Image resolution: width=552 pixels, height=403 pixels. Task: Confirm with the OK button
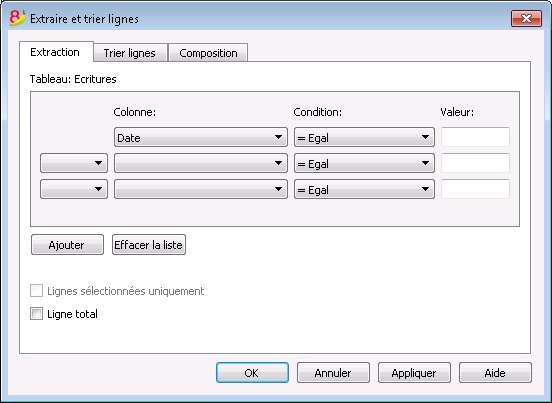(x=252, y=373)
